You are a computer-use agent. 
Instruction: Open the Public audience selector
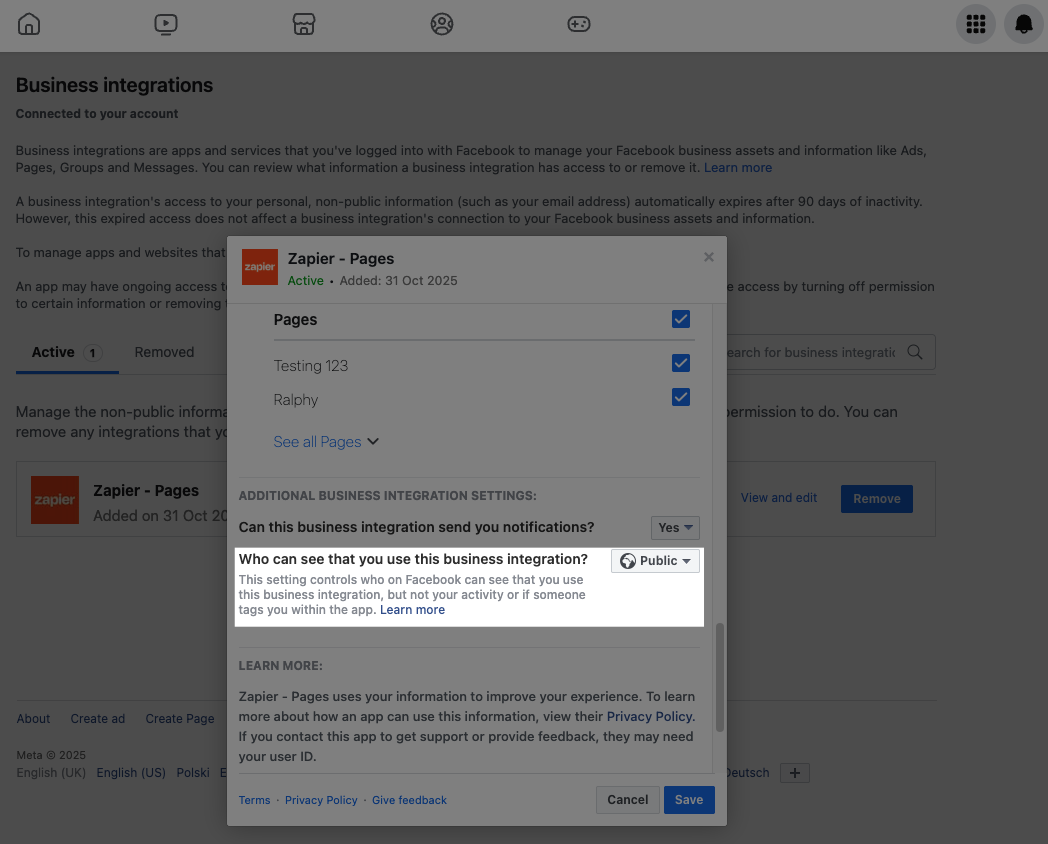click(655, 560)
